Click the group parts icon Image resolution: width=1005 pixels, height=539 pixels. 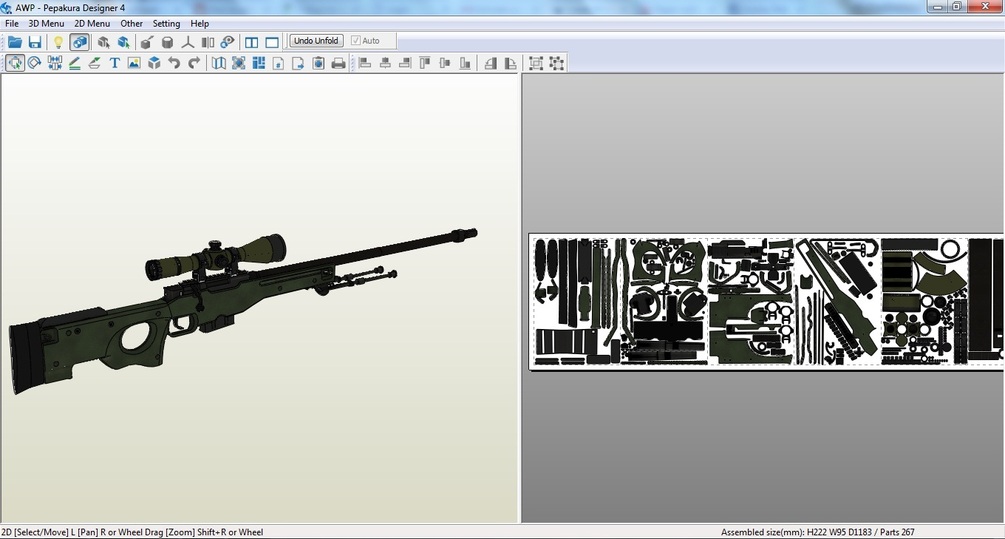(536, 63)
